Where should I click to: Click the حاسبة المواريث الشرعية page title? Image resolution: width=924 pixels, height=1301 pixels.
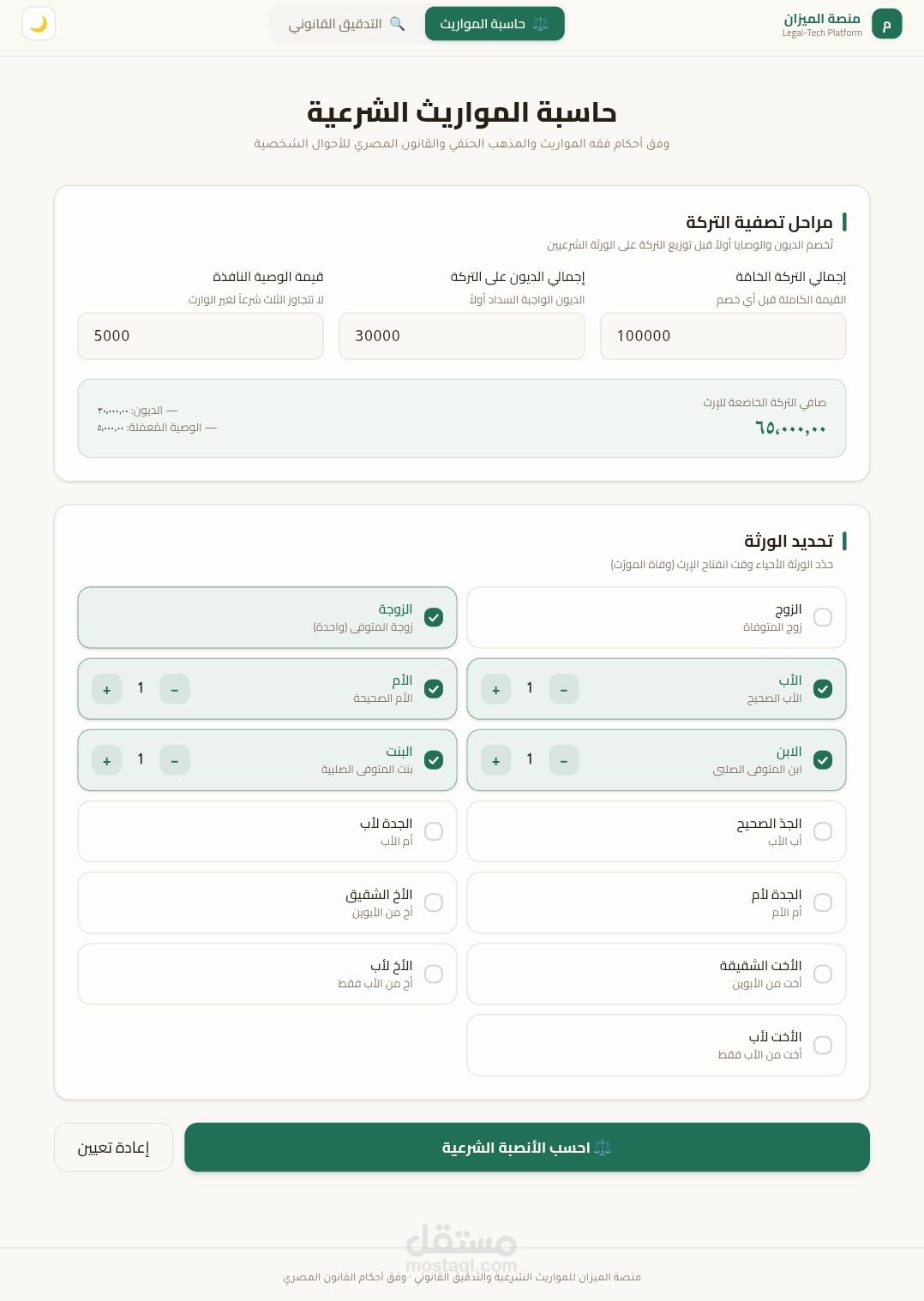point(462,112)
